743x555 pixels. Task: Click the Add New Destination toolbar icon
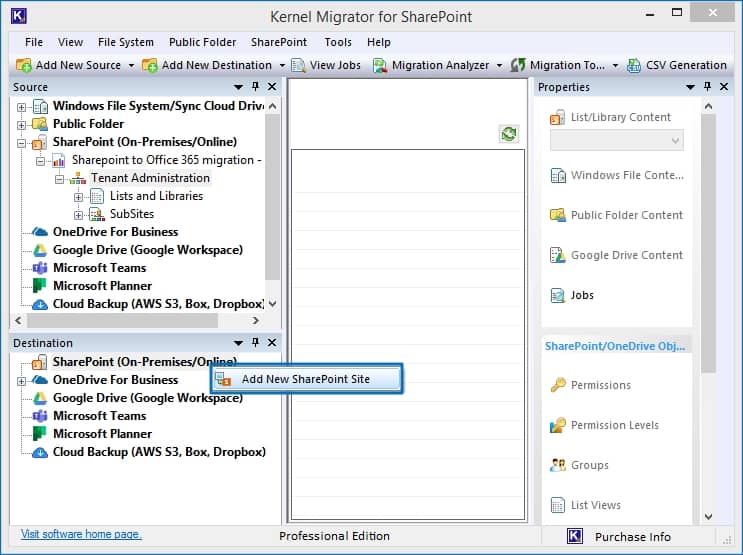click(149, 65)
